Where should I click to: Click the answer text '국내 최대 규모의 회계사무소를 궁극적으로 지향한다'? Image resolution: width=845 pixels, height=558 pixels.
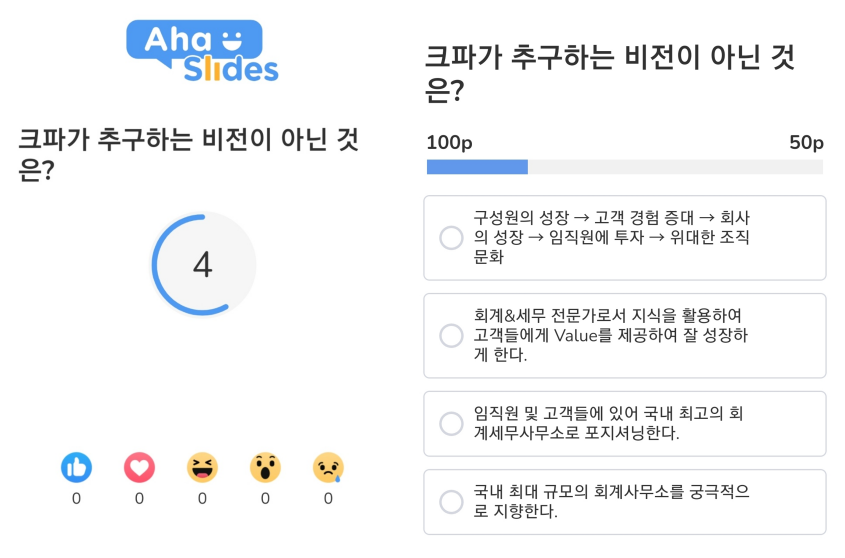(x=611, y=501)
